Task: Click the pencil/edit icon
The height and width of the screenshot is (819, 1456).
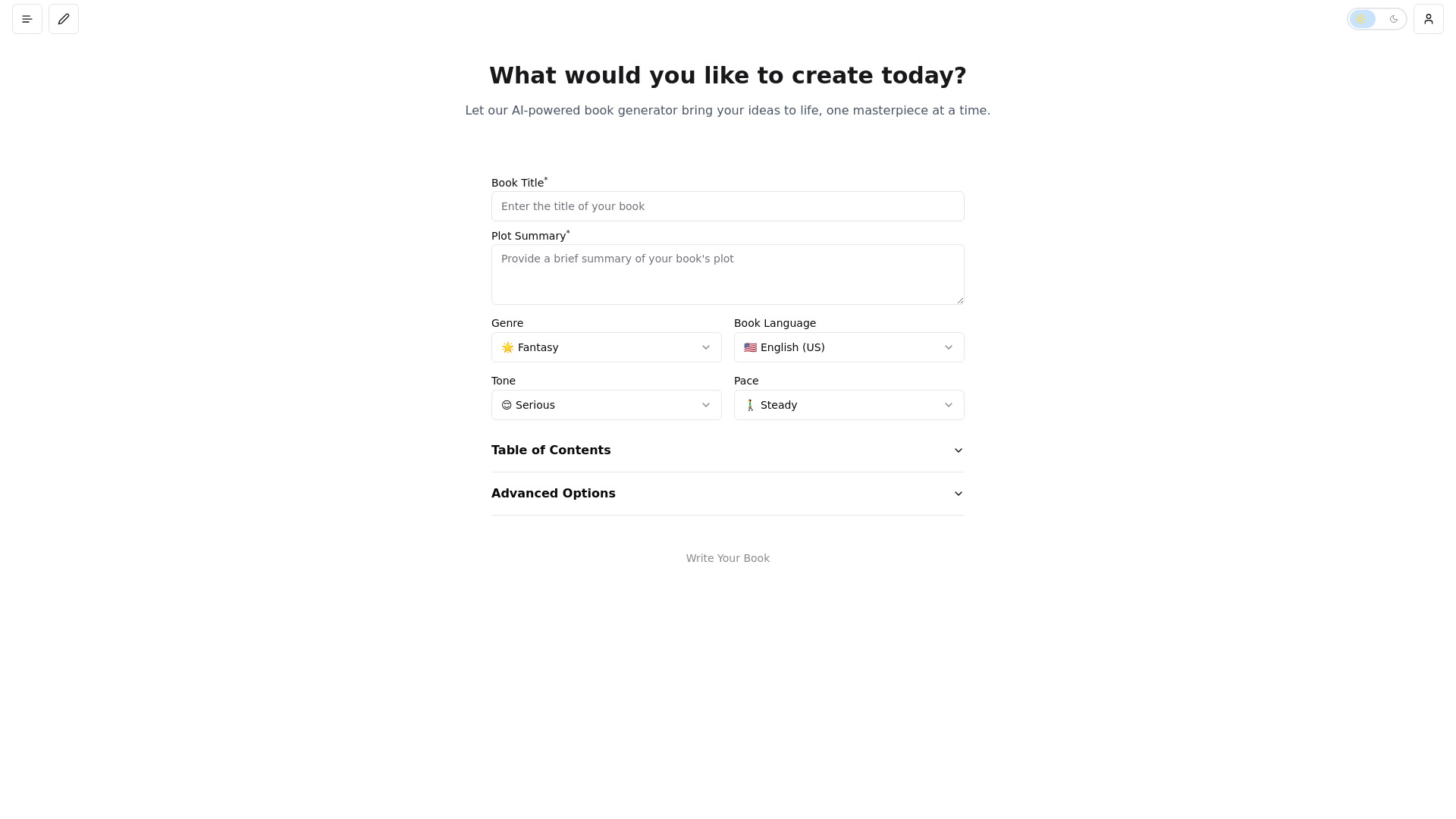Action: 63,18
